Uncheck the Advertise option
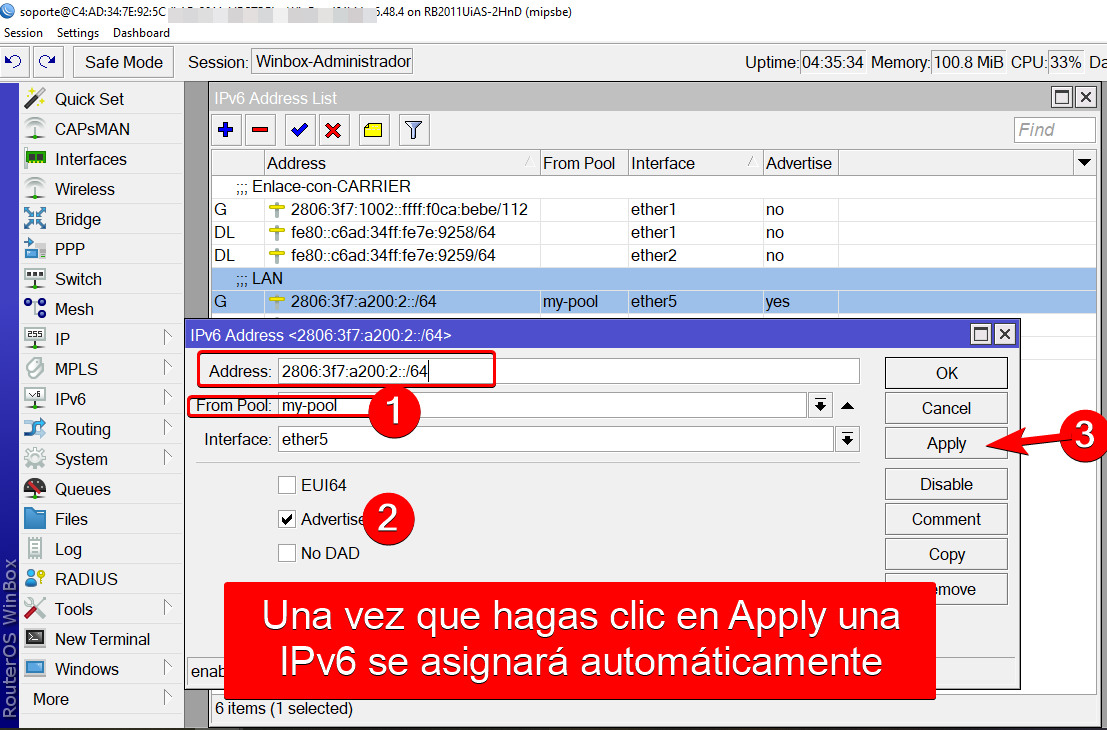This screenshot has width=1107, height=730. pos(288,519)
